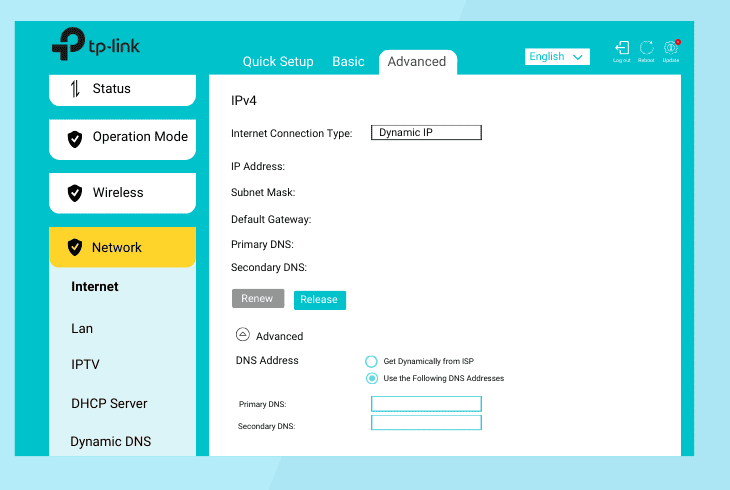
Task: Click the Operation Mode shield icon
Action: (x=75, y=139)
